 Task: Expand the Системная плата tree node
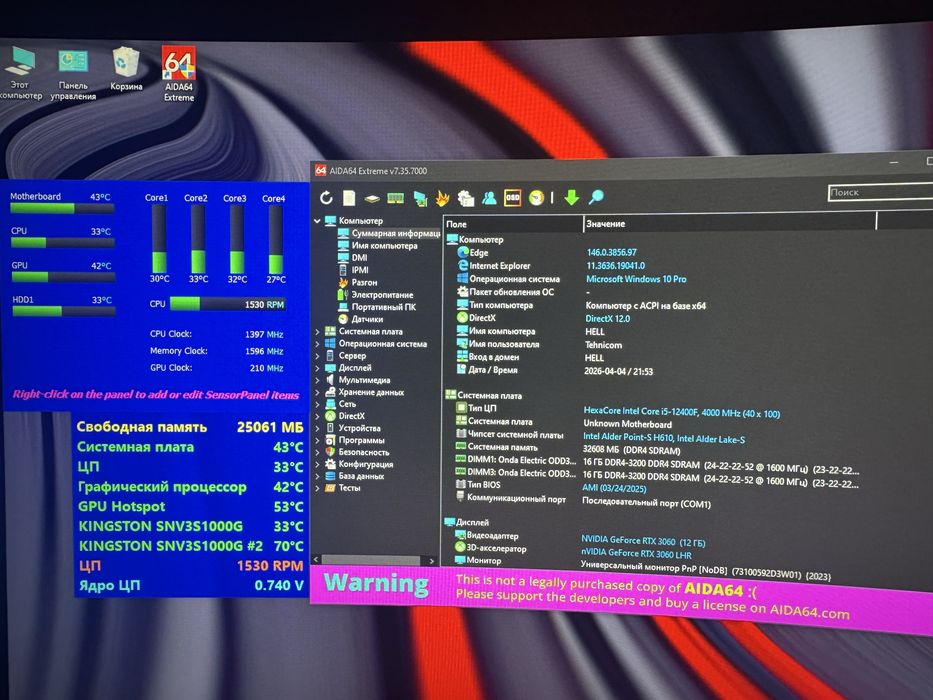pos(317,332)
